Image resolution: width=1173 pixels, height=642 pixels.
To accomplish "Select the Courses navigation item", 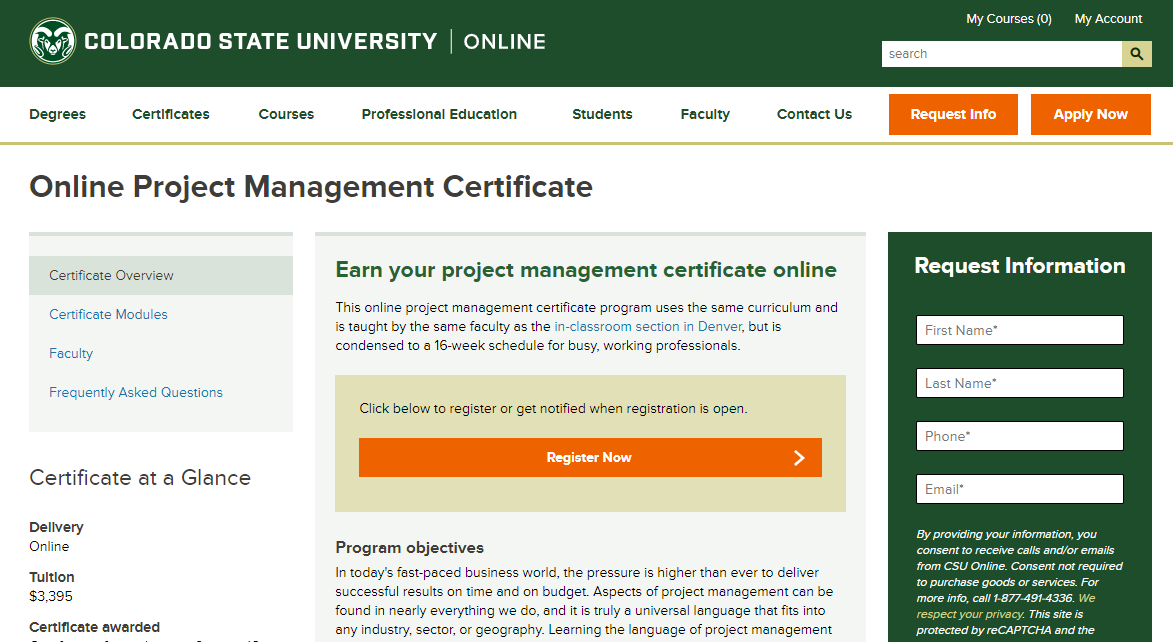I will click(x=286, y=114).
